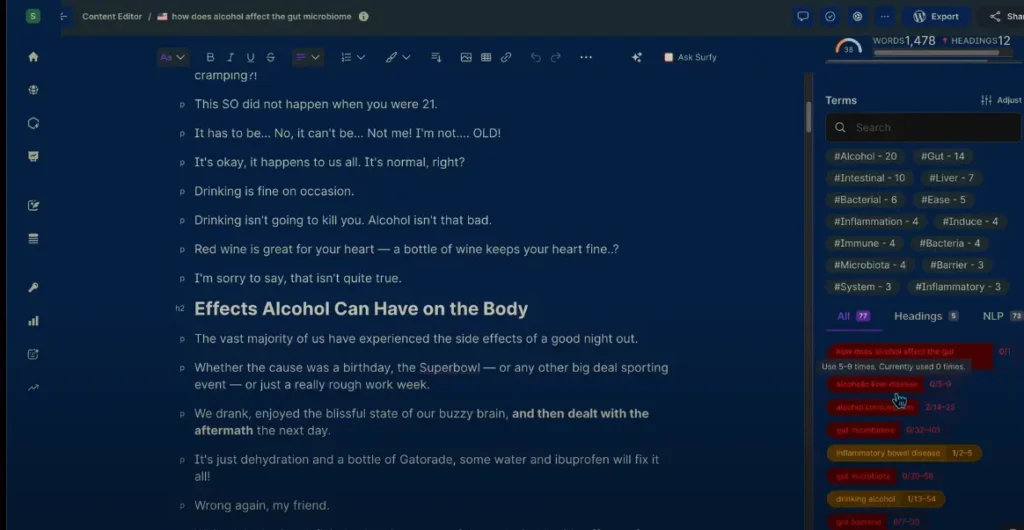The image size is (1024, 530).
Task: Apply underline formatting
Action: point(250,57)
